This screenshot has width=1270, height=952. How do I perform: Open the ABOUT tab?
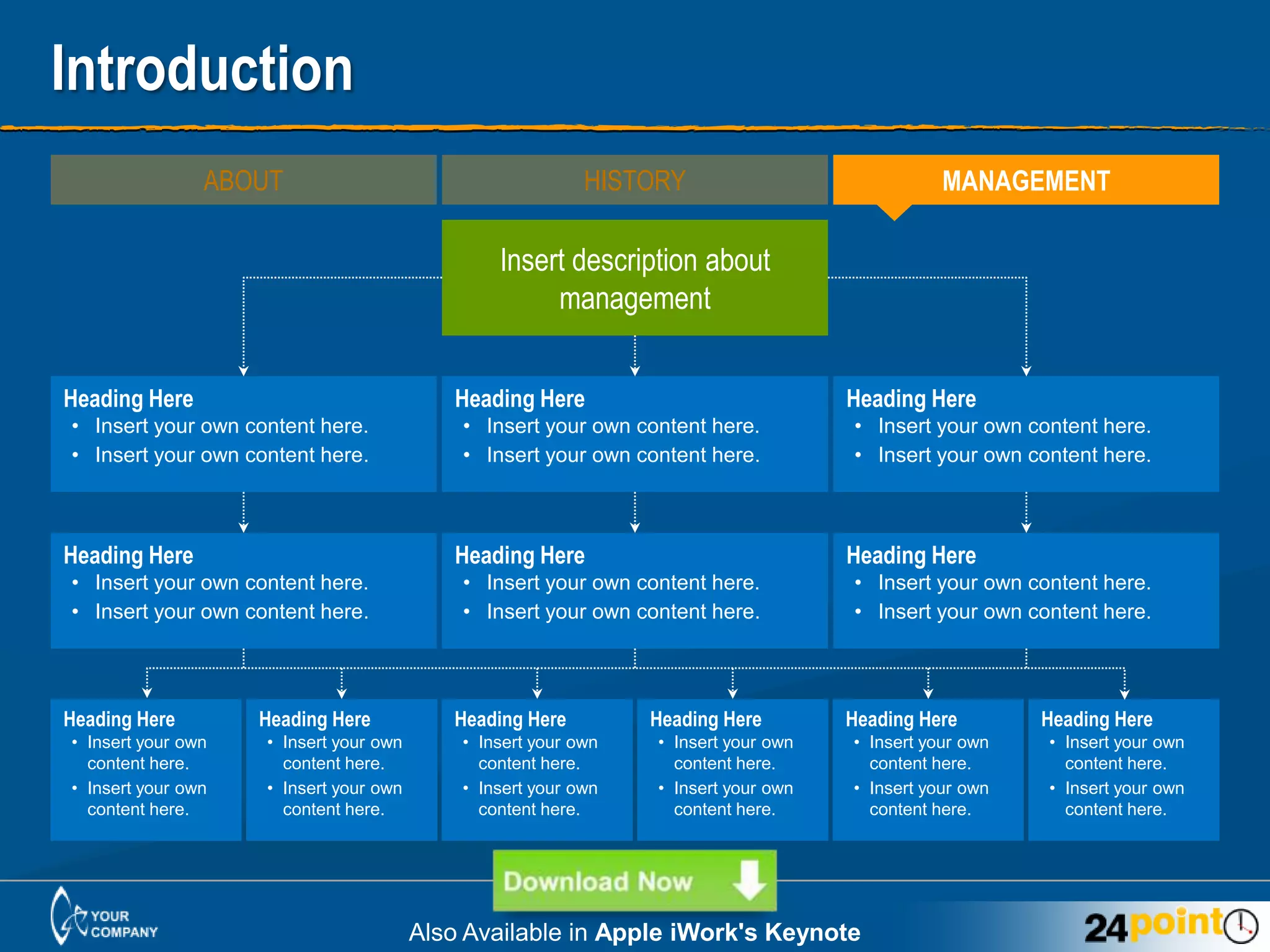(243, 180)
